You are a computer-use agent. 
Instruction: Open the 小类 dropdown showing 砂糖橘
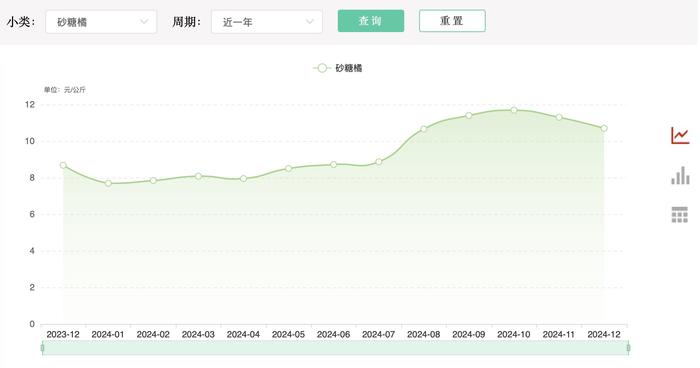(x=101, y=21)
